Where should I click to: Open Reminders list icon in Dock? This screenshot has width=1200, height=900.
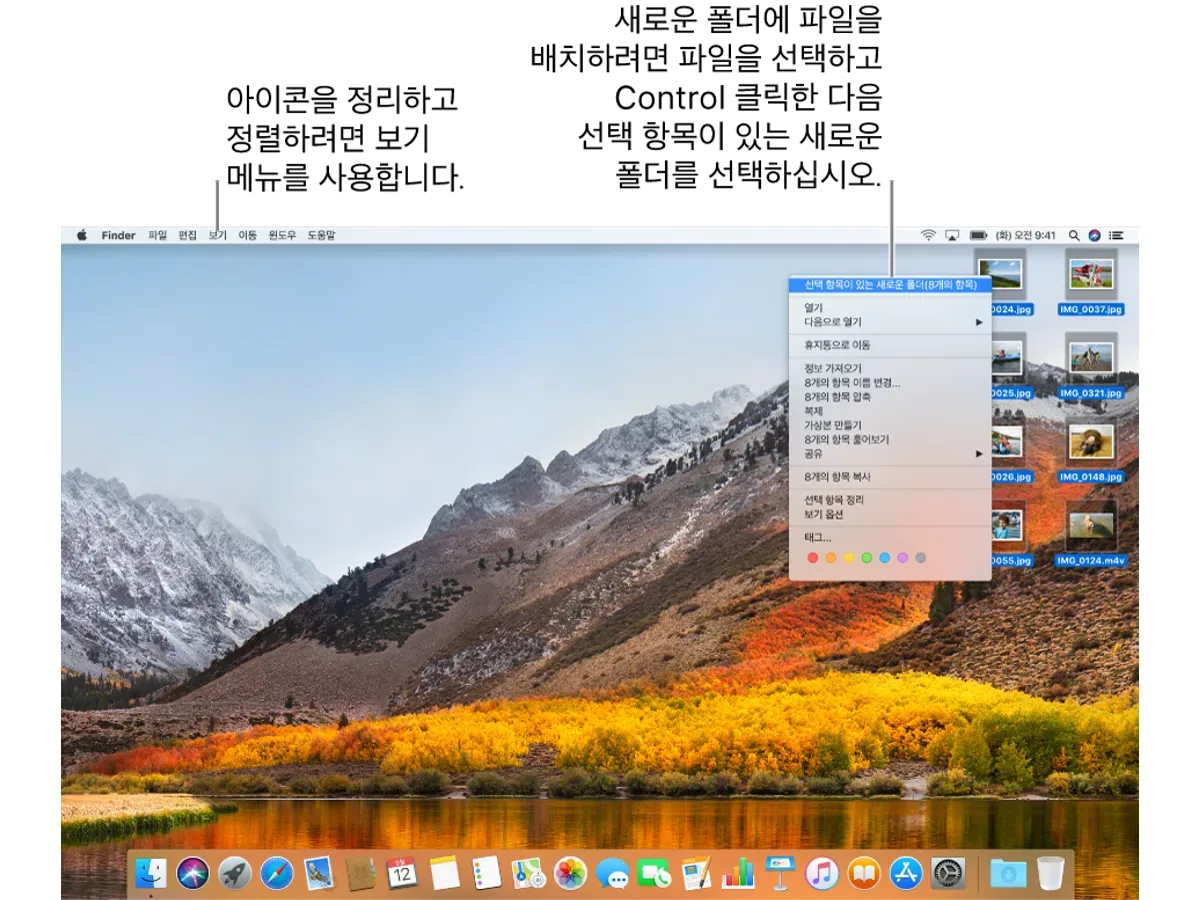(x=487, y=873)
